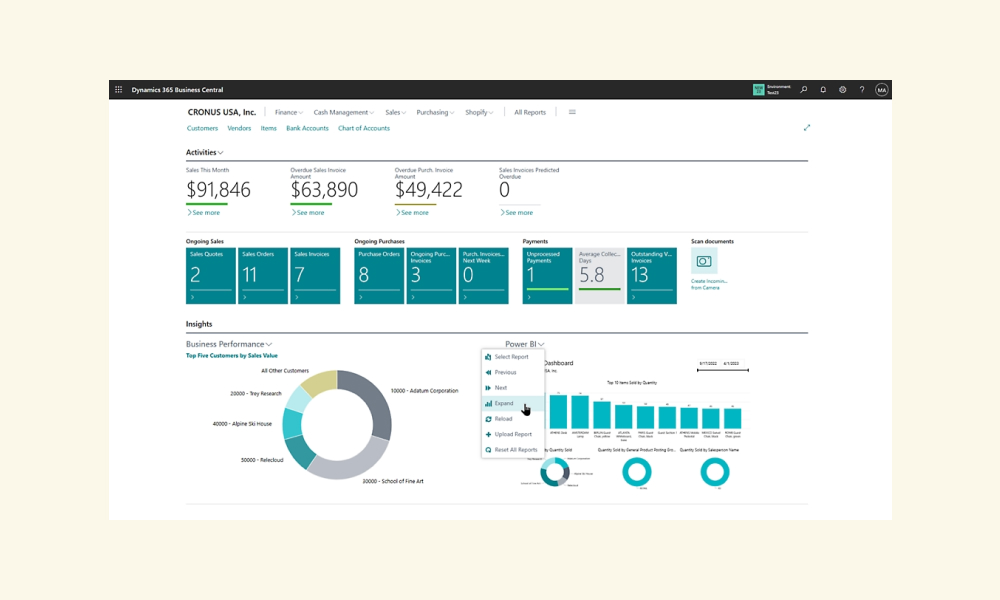Click the CRONUS USA, Inc. company name
The height and width of the screenshot is (600, 1000).
221,112
